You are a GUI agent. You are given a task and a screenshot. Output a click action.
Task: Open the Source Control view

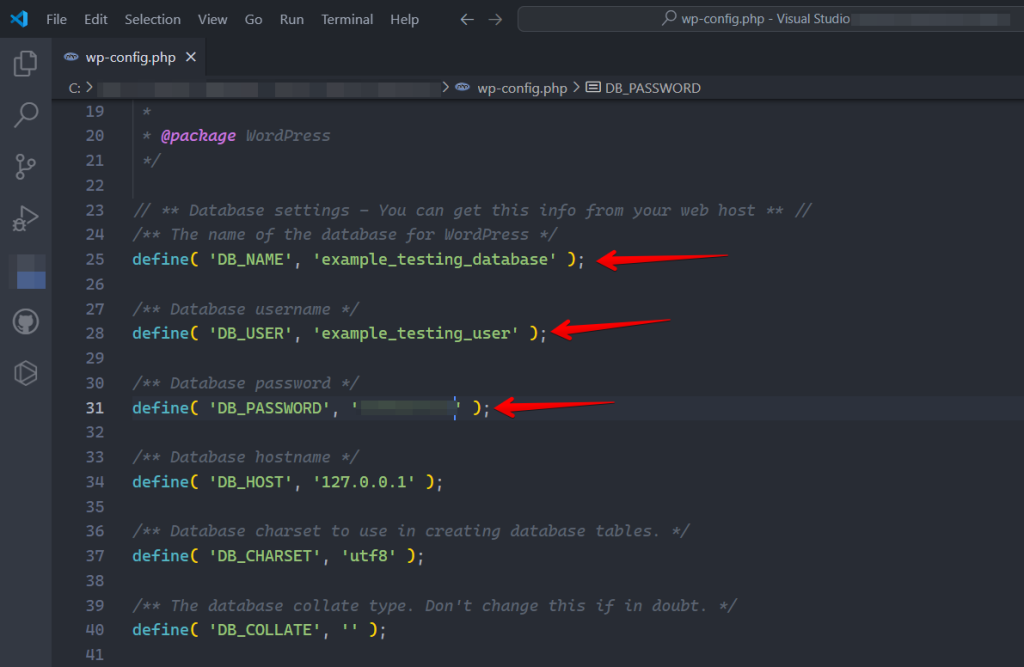point(25,166)
